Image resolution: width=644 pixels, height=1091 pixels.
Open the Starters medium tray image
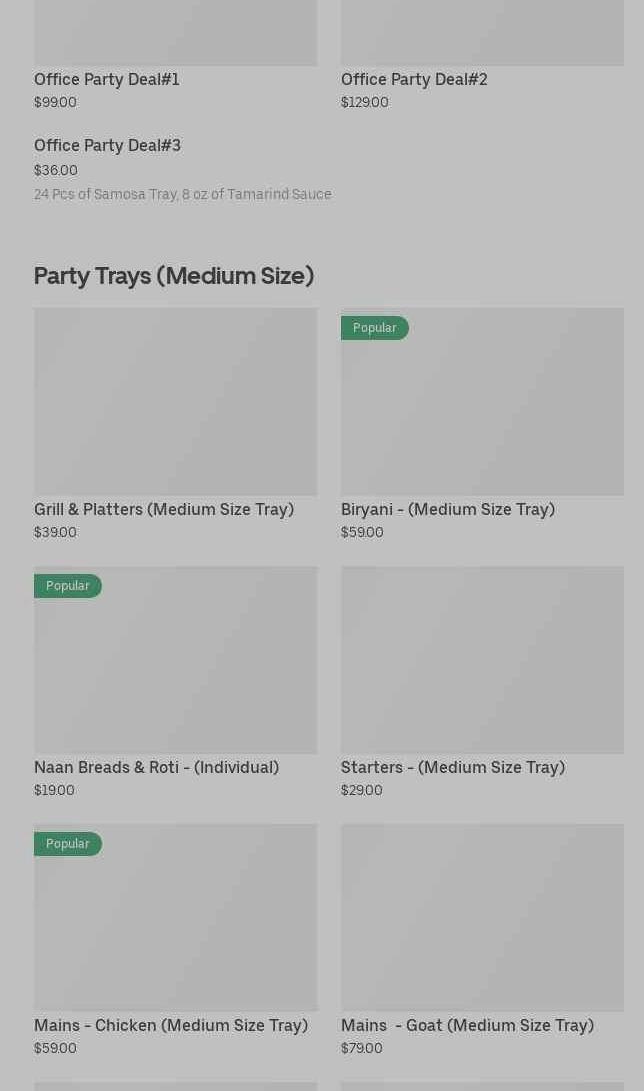coord(482,659)
